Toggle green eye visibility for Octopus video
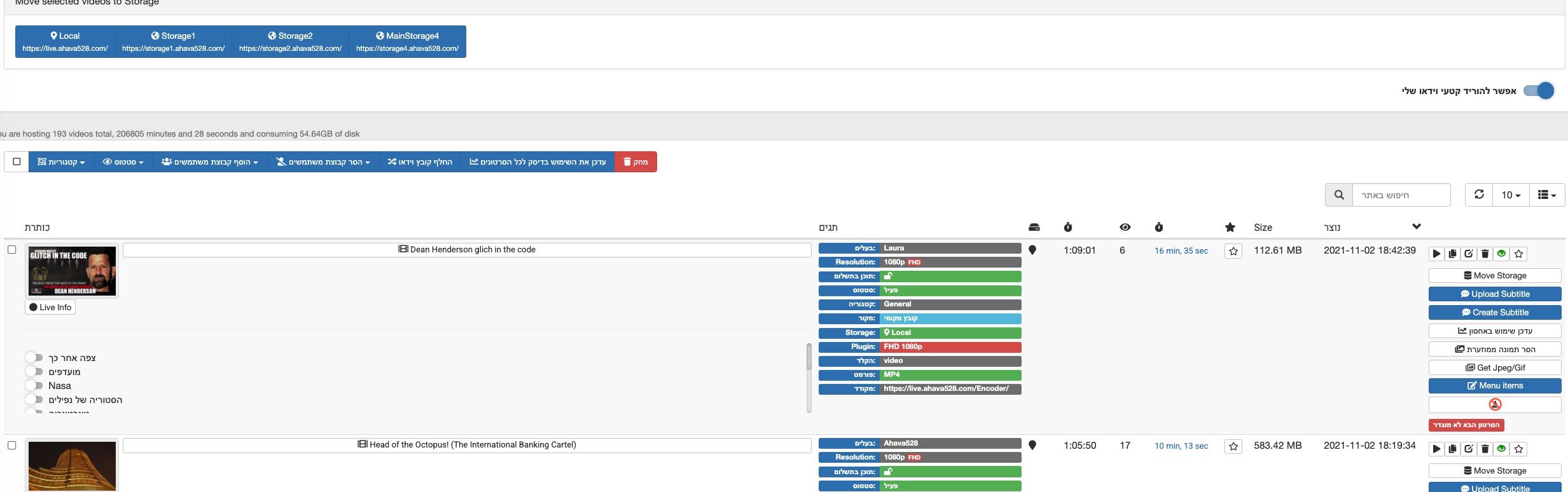1568x492 pixels. tap(1502, 449)
